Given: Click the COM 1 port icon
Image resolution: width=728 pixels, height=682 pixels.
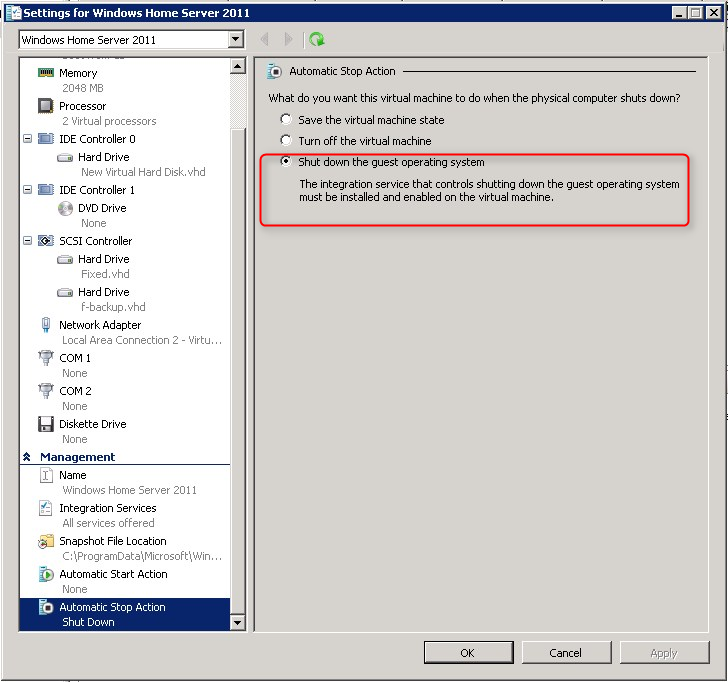Looking at the screenshot, I should click(46, 358).
